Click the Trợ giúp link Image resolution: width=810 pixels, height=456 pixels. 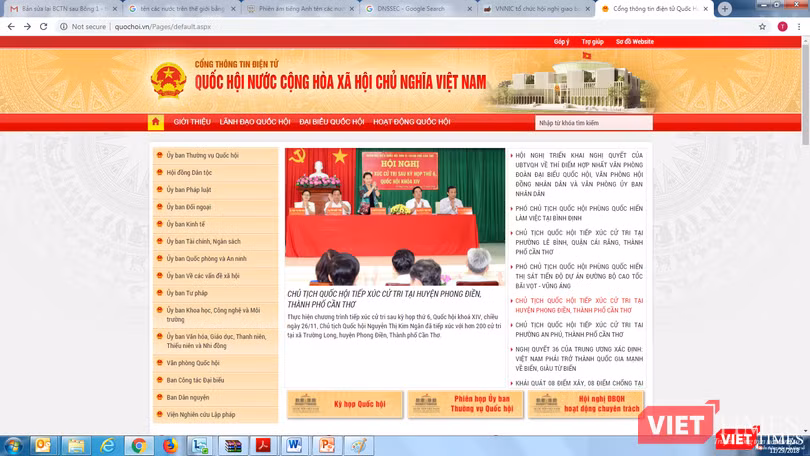pyautogui.click(x=592, y=42)
